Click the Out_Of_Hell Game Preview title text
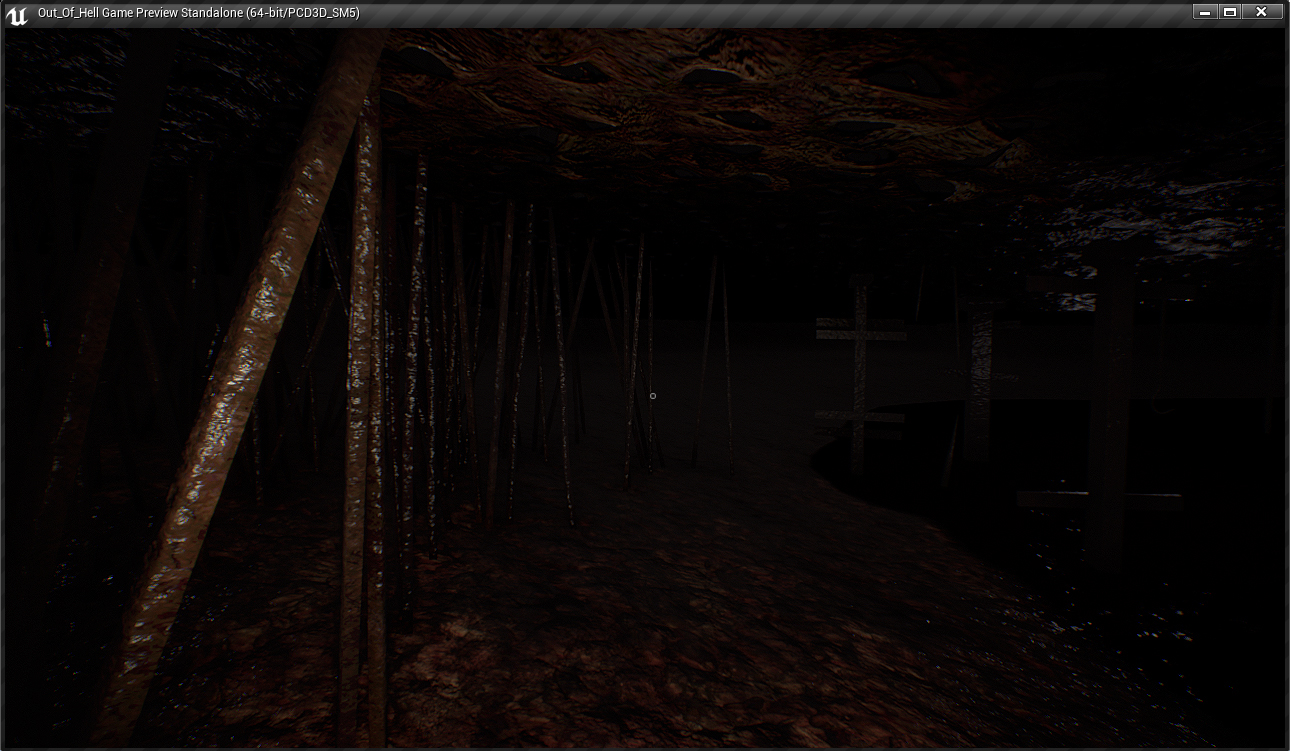 (x=198, y=13)
